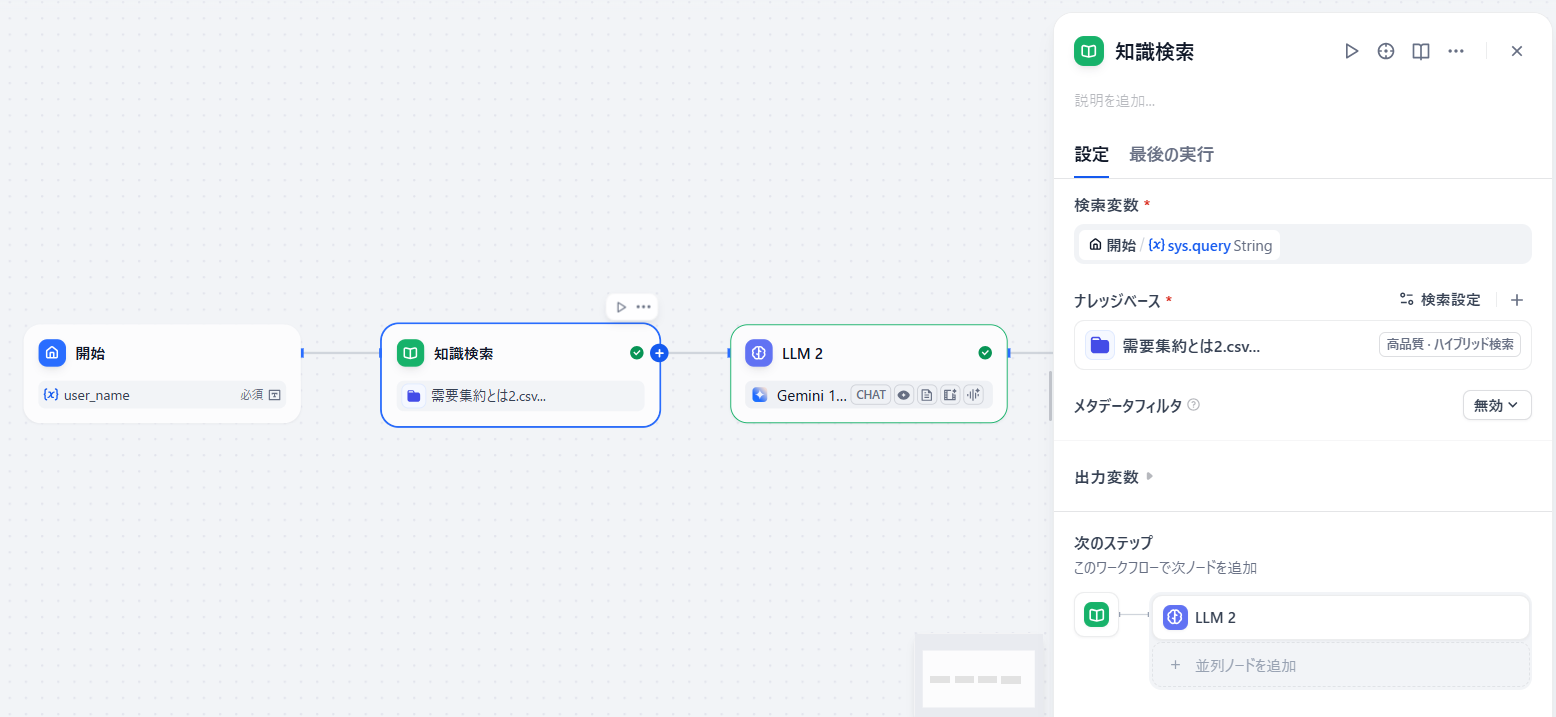This screenshot has width=1556, height=717.
Task: Click the CHAT badge in LLM 2 node
Action: pos(871,395)
